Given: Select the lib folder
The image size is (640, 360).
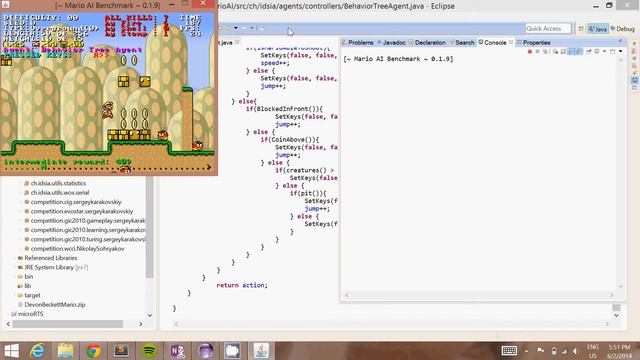Looking at the screenshot, I should click(27, 286).
